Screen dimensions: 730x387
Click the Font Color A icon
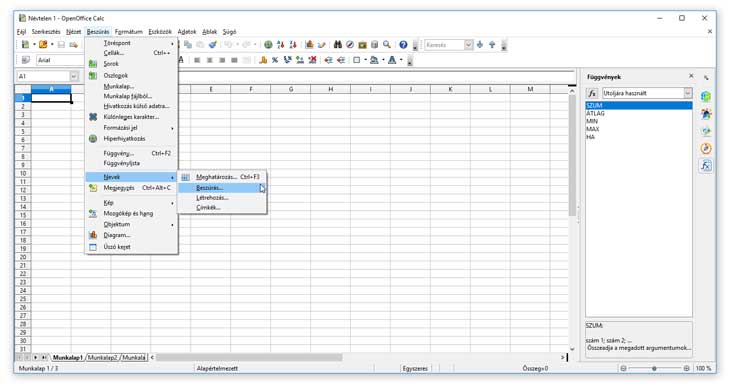tap(392, 60)
